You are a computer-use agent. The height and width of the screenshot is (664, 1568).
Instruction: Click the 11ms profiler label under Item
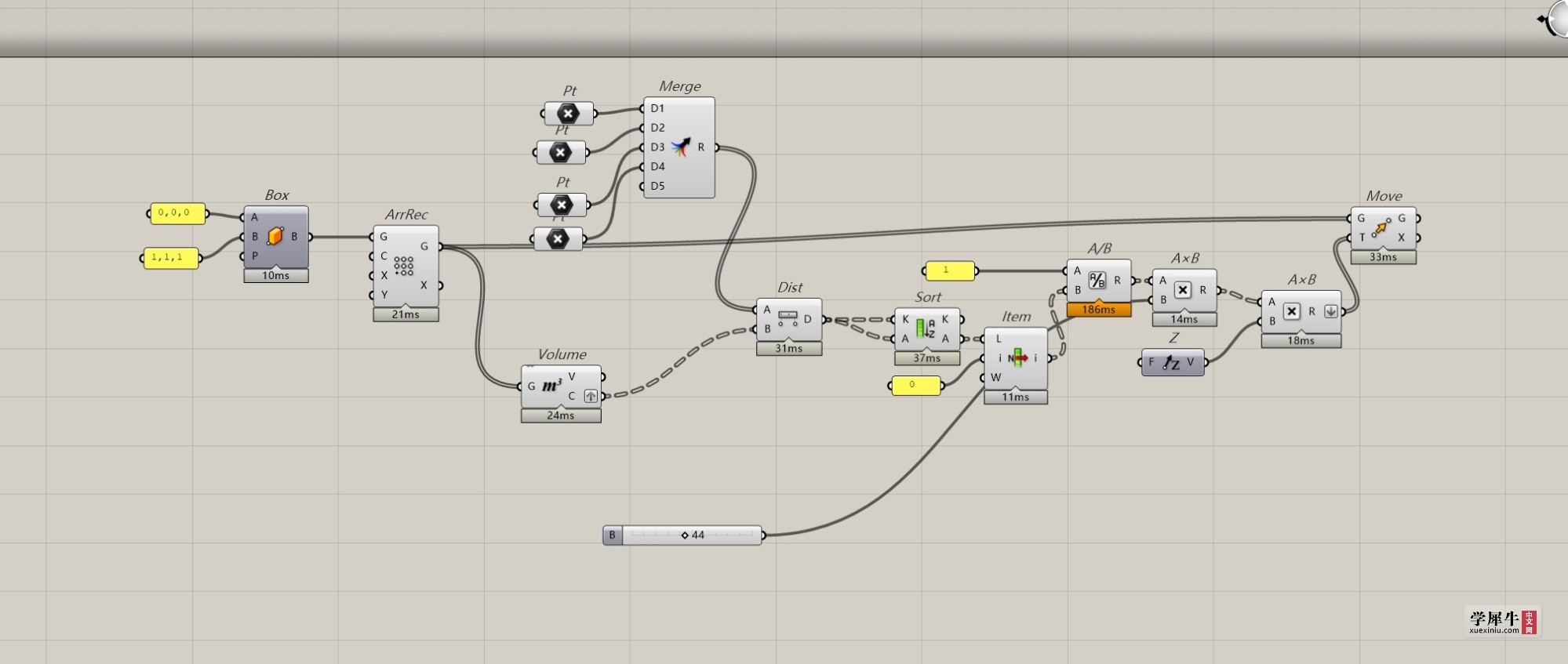pyautogui.click(x=1016, y=397)
